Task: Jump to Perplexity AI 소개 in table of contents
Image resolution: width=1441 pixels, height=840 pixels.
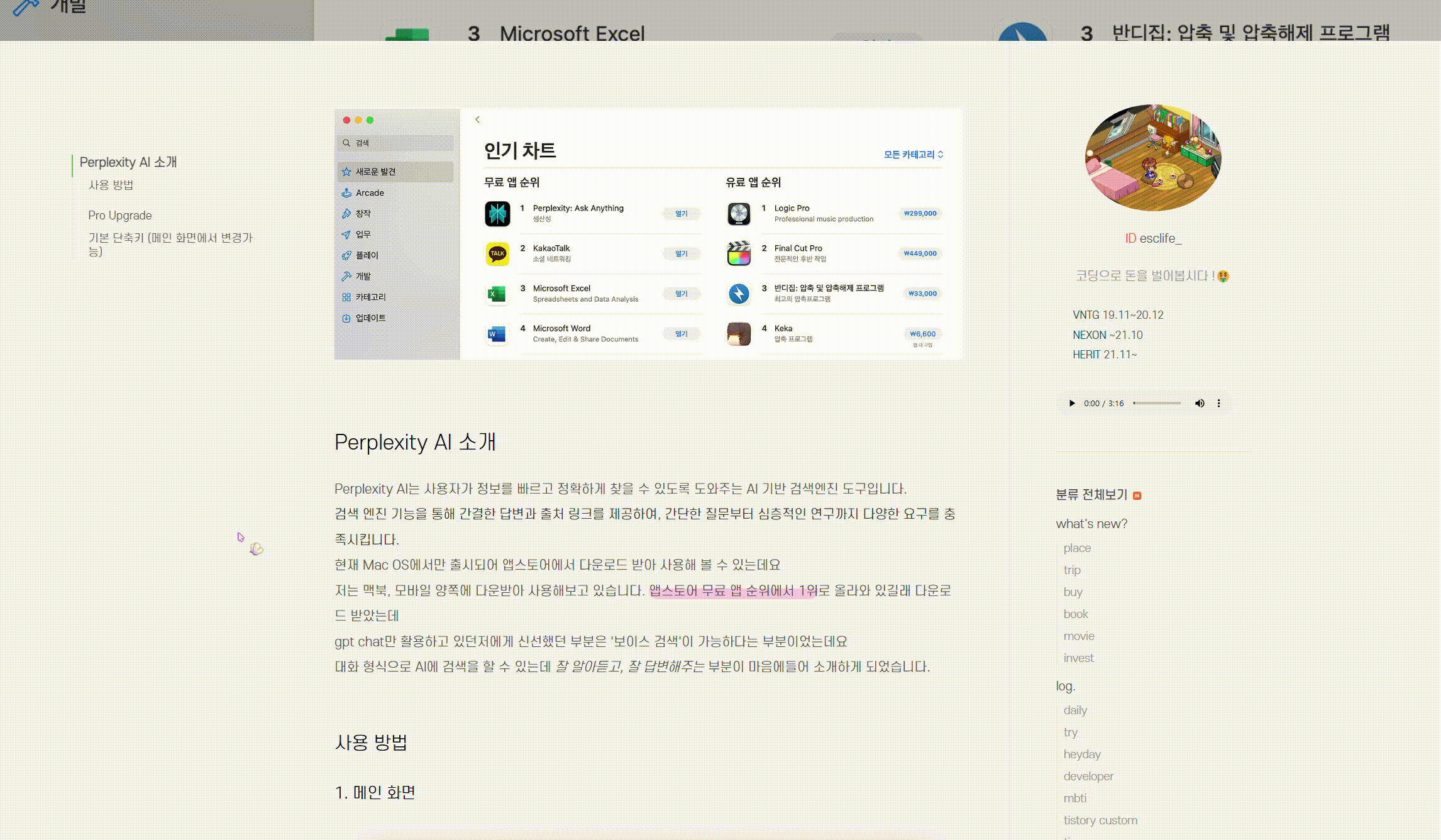Action: point(128,162)
